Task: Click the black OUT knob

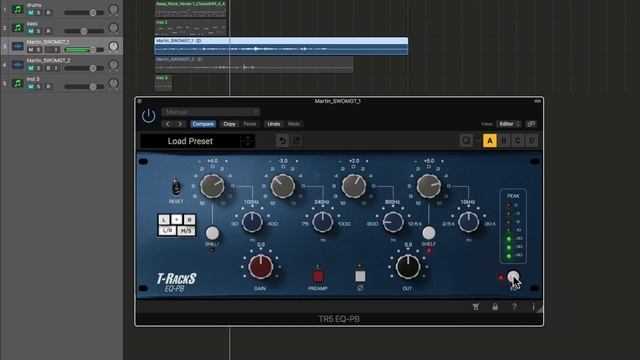Action: tap(408, 267)
